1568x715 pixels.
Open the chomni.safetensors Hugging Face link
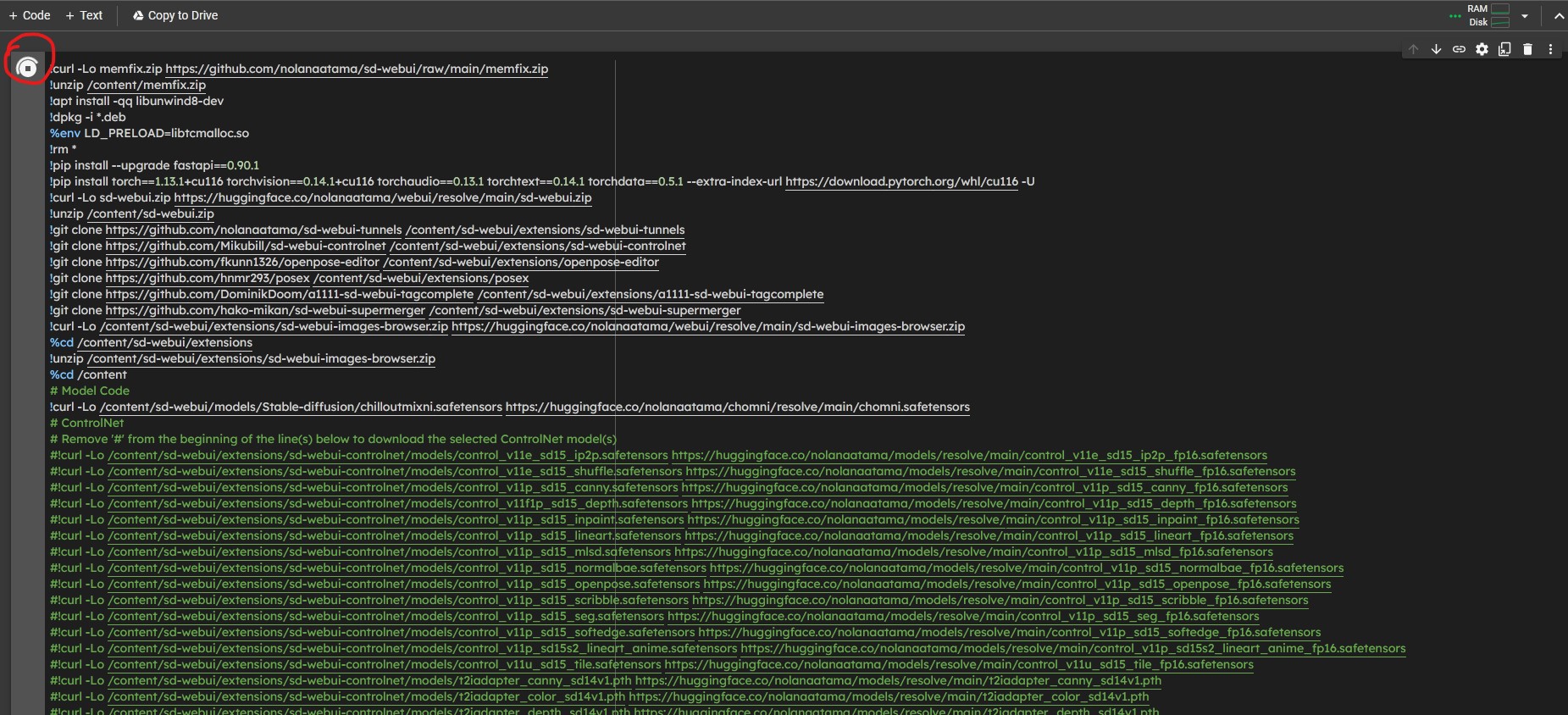pyautogui.click(x=737, y=407)
